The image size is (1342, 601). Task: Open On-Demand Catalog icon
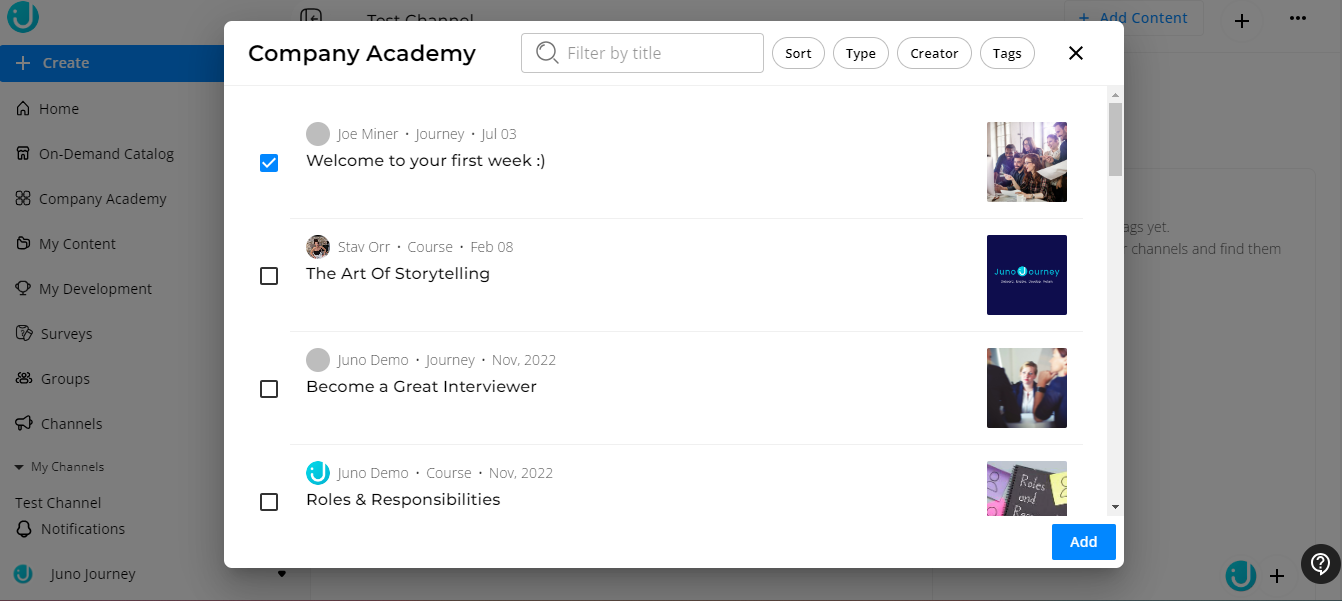tap(23, 154)
